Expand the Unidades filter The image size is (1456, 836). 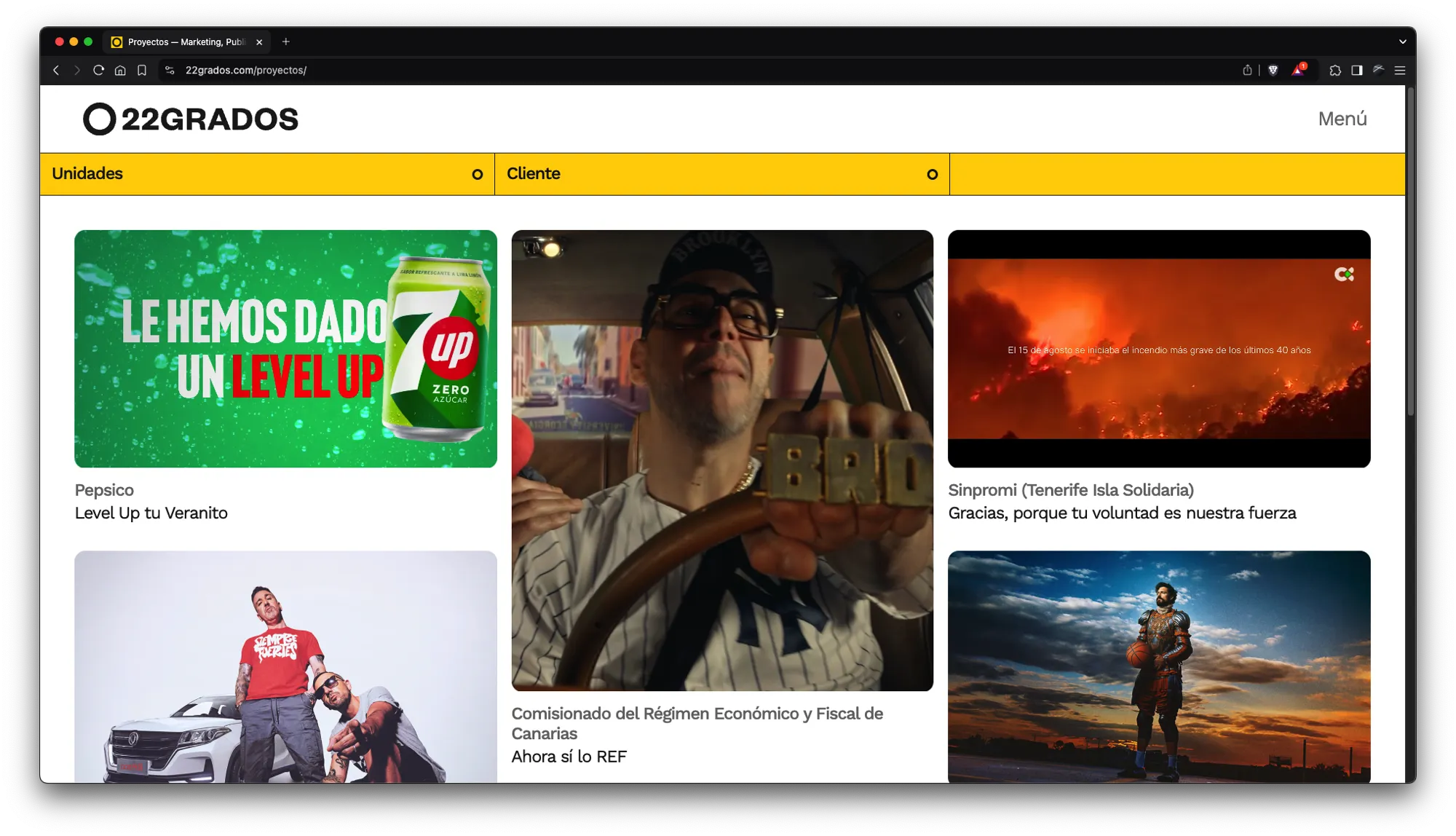(x=267, y=174)
